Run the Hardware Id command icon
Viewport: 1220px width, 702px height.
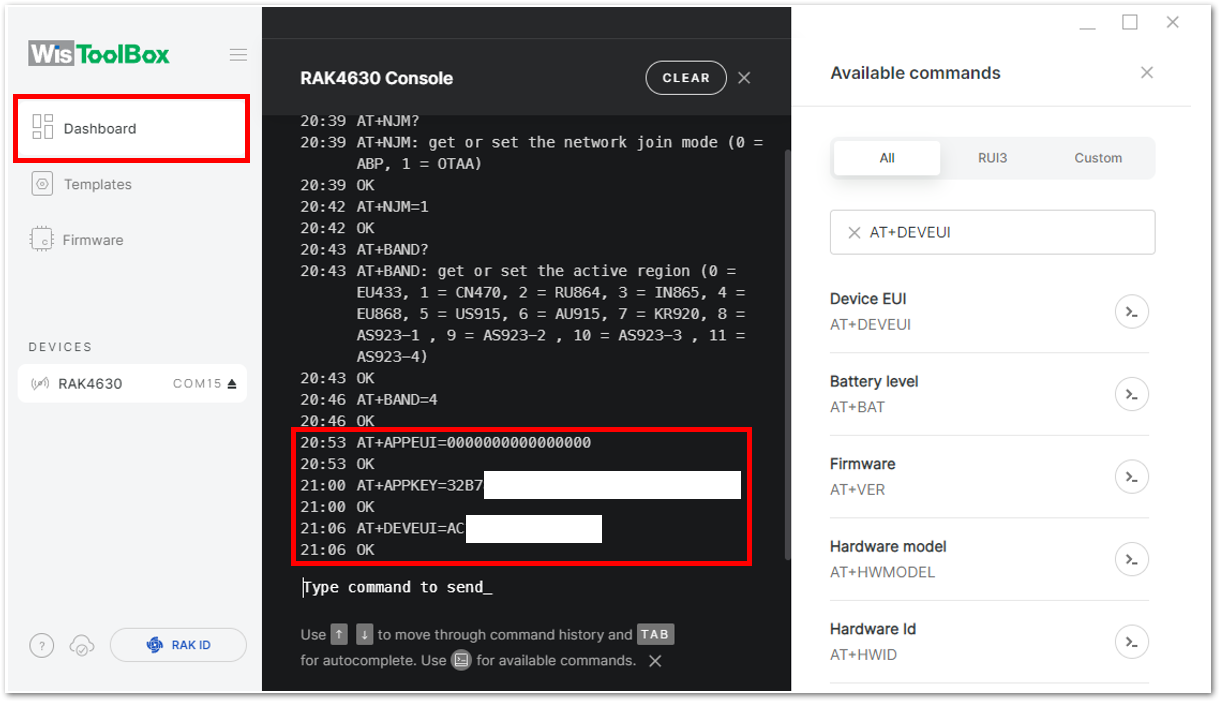1131,641
